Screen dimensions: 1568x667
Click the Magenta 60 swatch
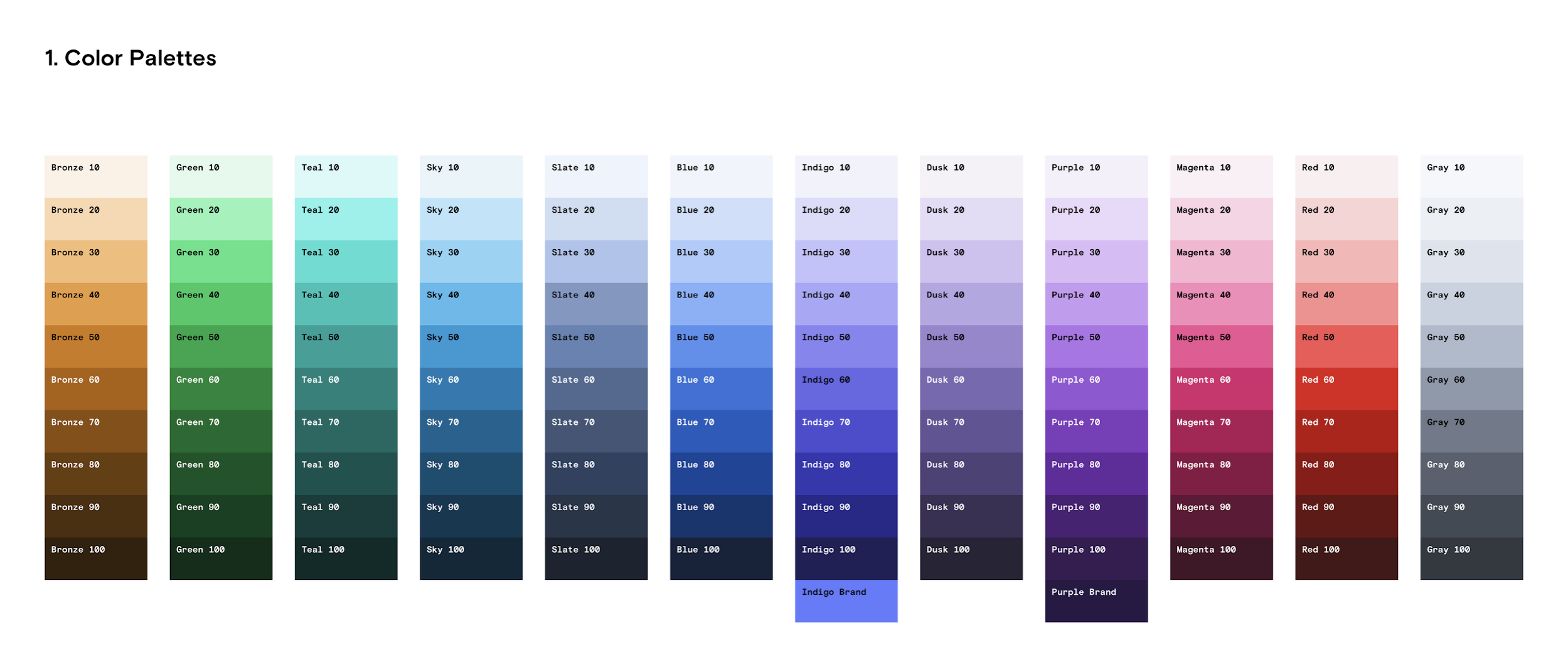[x=1220, y=388]
